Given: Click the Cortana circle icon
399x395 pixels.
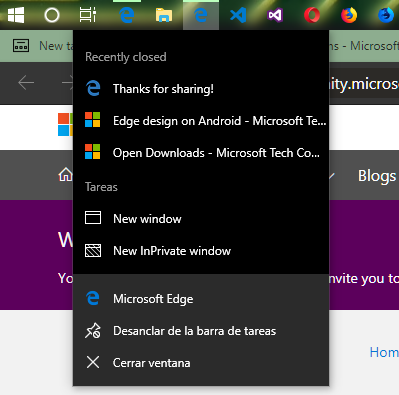Looking at the screenshot, I should [x=52, y=15].
